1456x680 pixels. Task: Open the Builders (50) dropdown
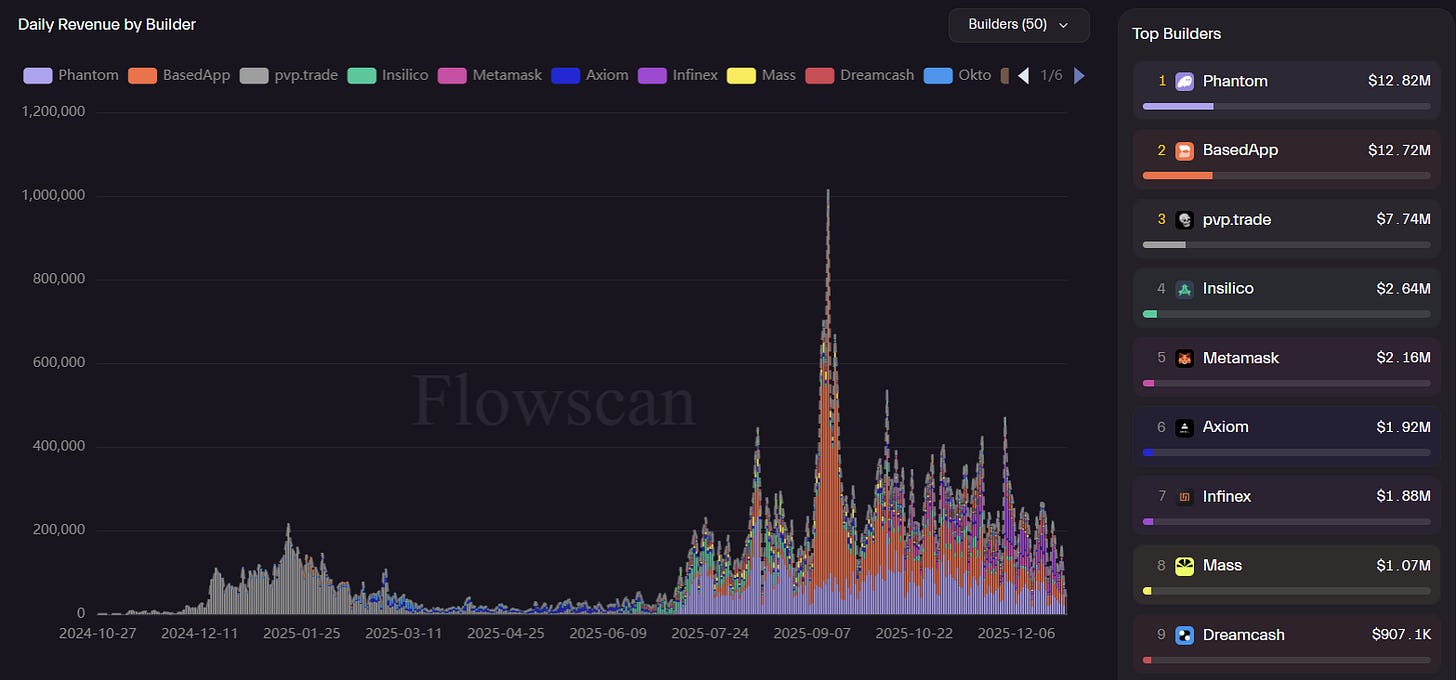click(x=1018, y=25)
